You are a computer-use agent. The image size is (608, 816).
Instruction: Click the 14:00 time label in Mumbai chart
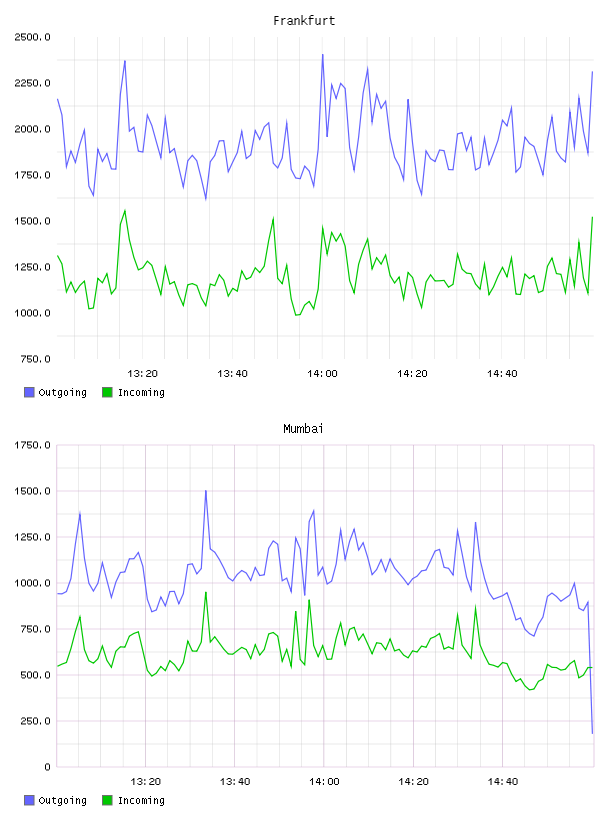point(324,782)
